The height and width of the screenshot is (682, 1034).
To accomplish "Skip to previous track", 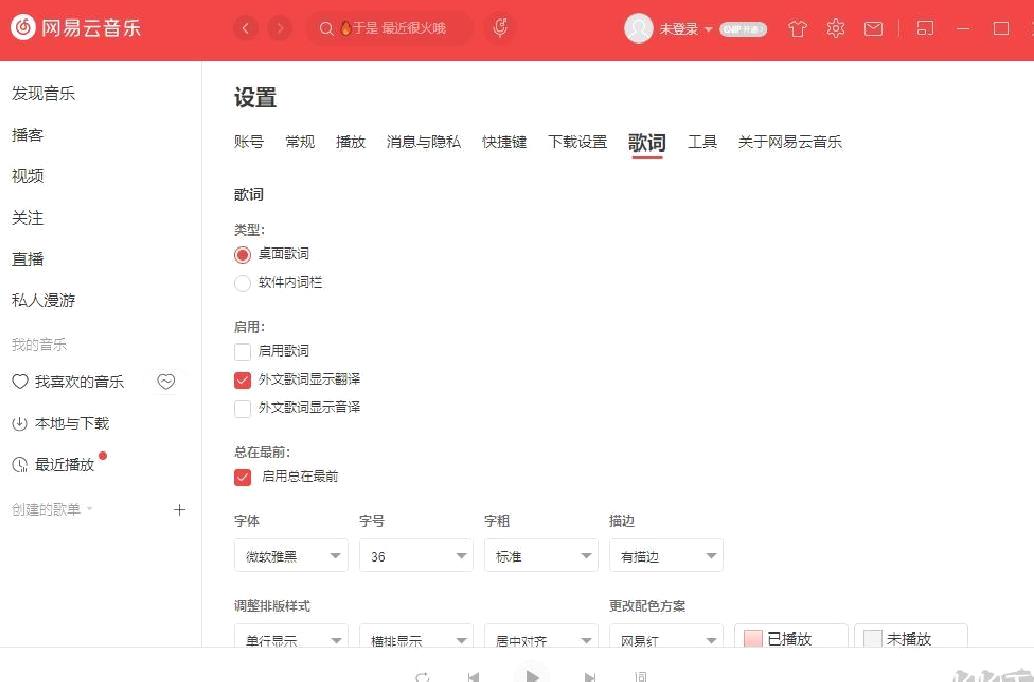I will (472, 677).
